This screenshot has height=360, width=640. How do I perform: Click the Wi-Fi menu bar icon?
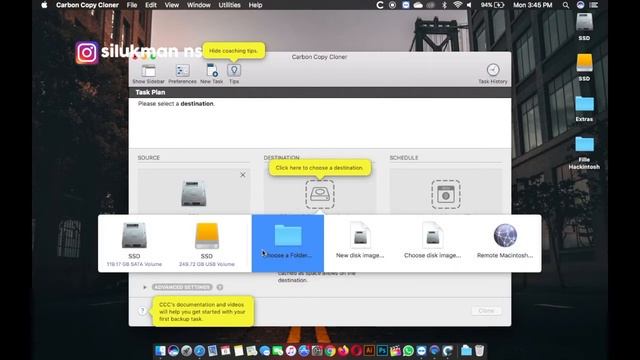458,5
